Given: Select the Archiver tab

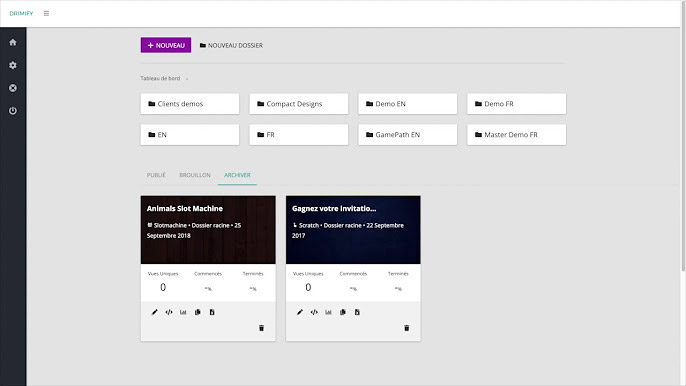Looking at the screenshot, I should coord(237,175).
